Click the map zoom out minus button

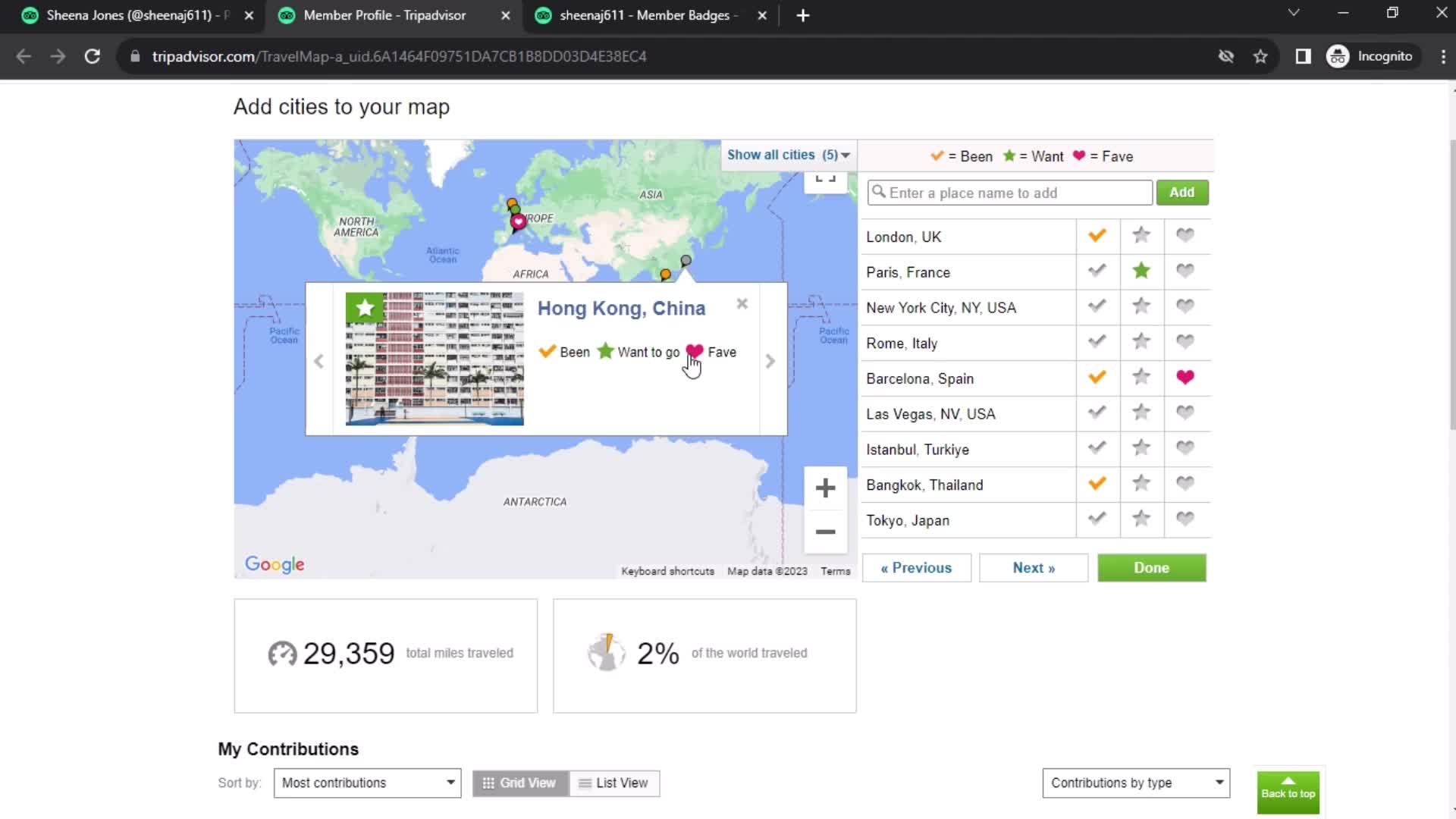[824, 530]
